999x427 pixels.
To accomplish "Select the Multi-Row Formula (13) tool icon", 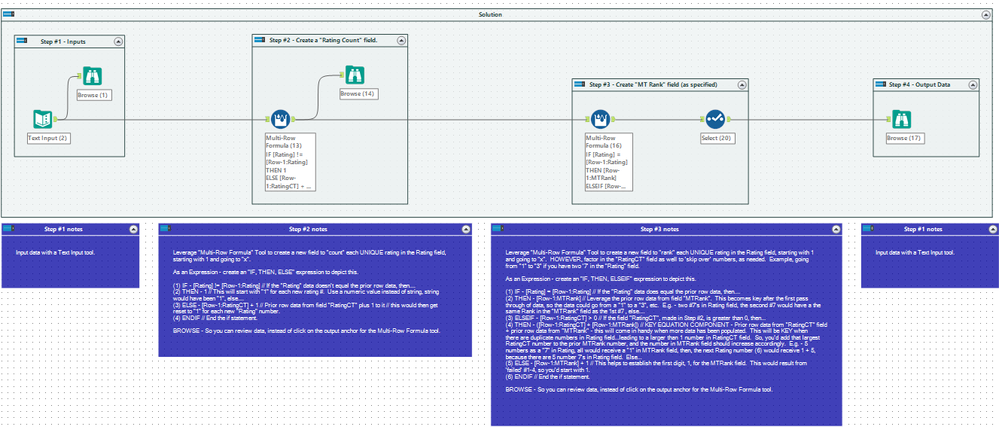I will [280, 119].
